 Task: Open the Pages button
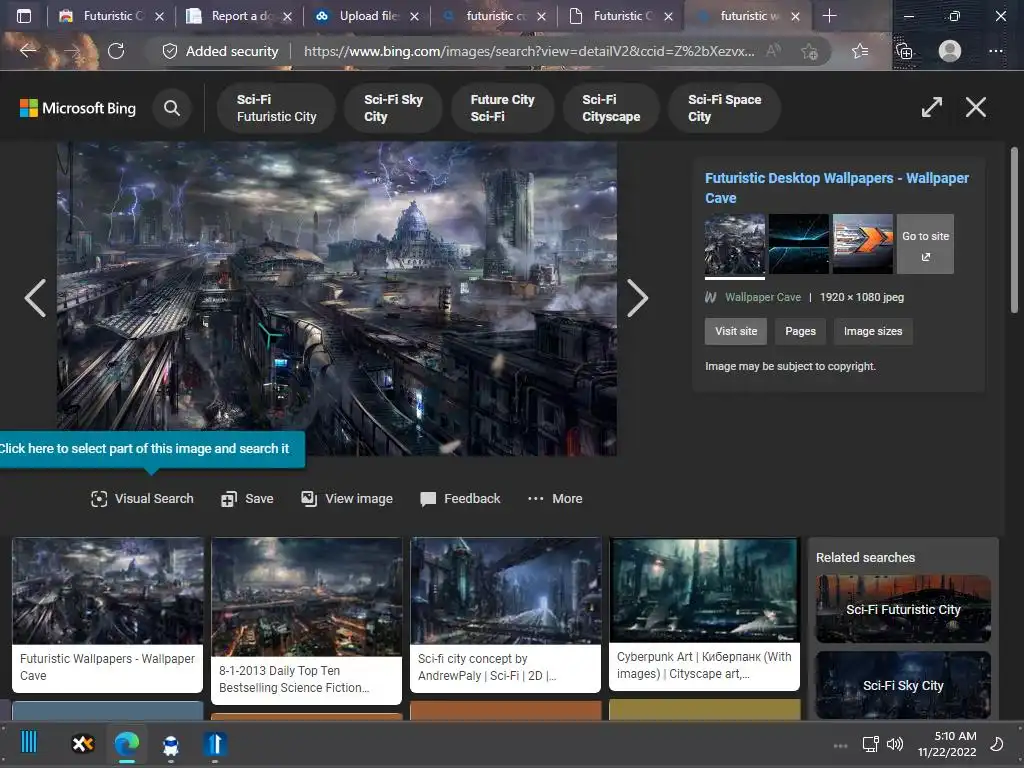click(800, 331)
